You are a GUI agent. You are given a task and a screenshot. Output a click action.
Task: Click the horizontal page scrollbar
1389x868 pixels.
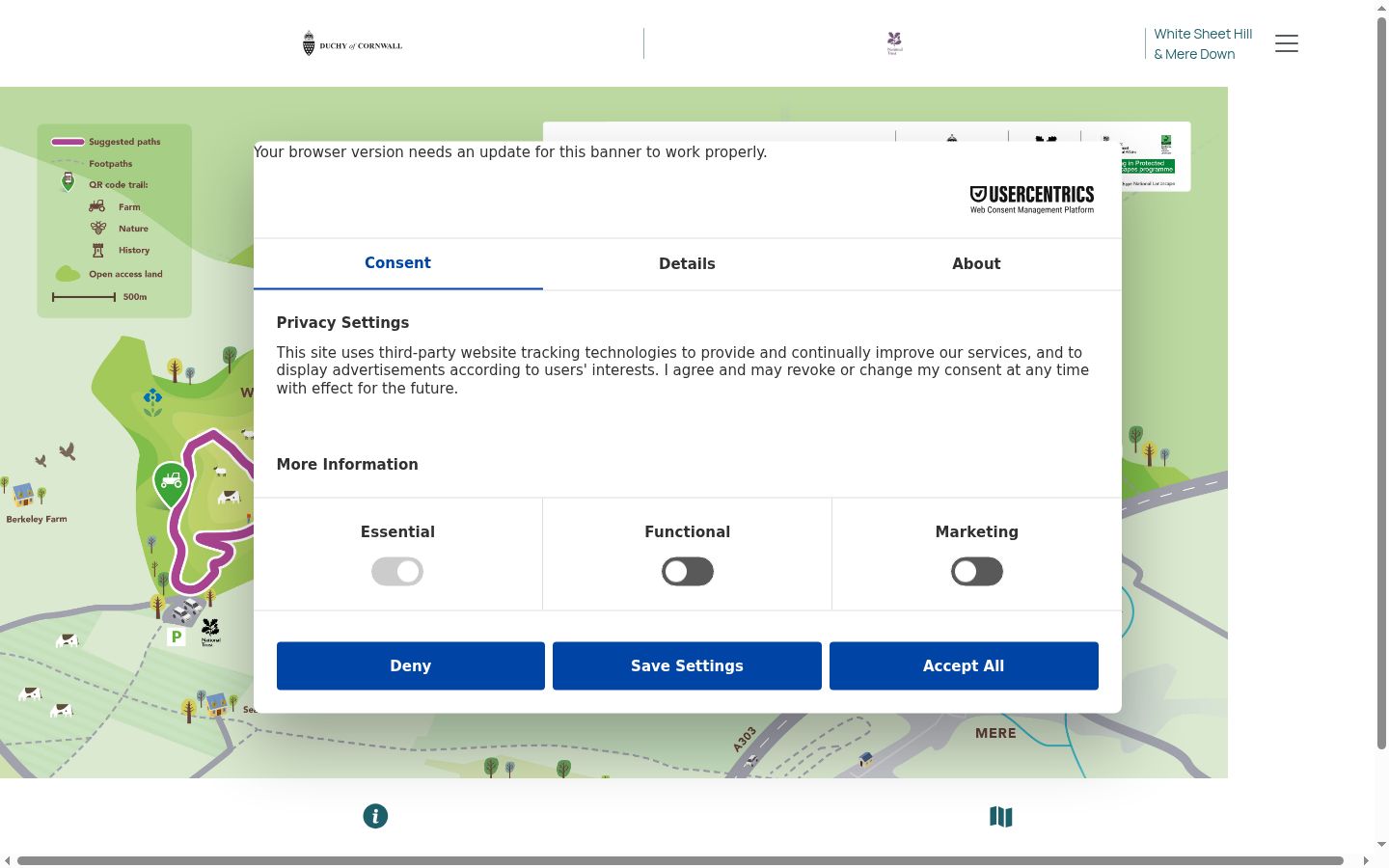point(680,860)
